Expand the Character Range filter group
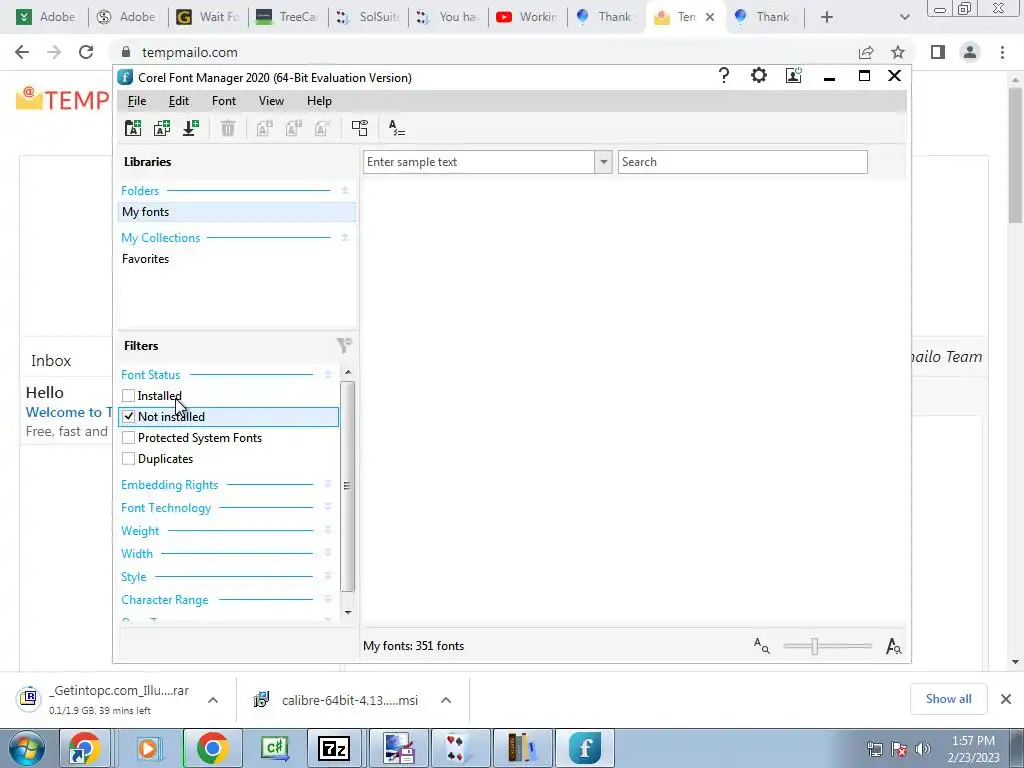Screen dimensions: 1024x768 (328, 600)
